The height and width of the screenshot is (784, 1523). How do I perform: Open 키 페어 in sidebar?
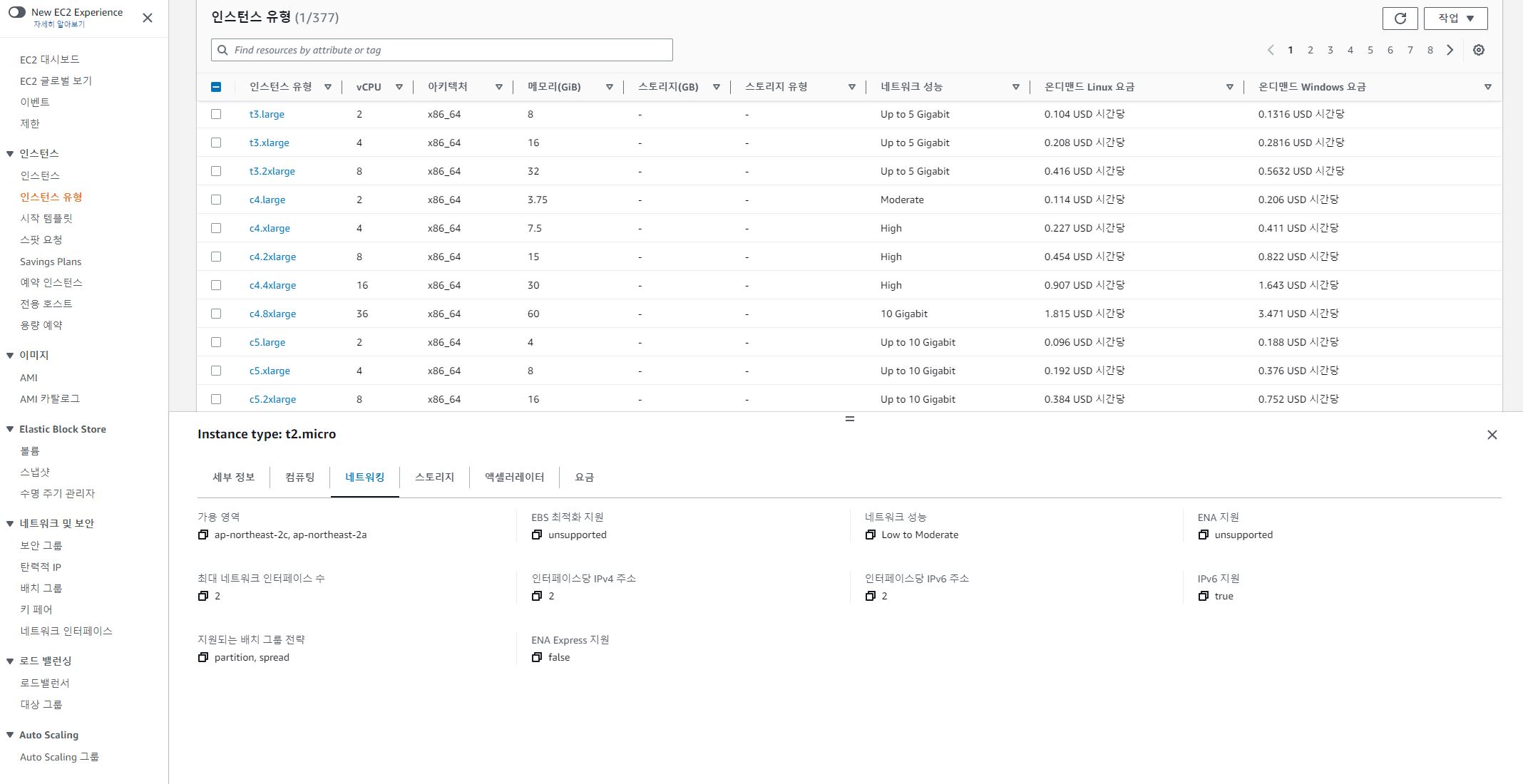point(36,609)
